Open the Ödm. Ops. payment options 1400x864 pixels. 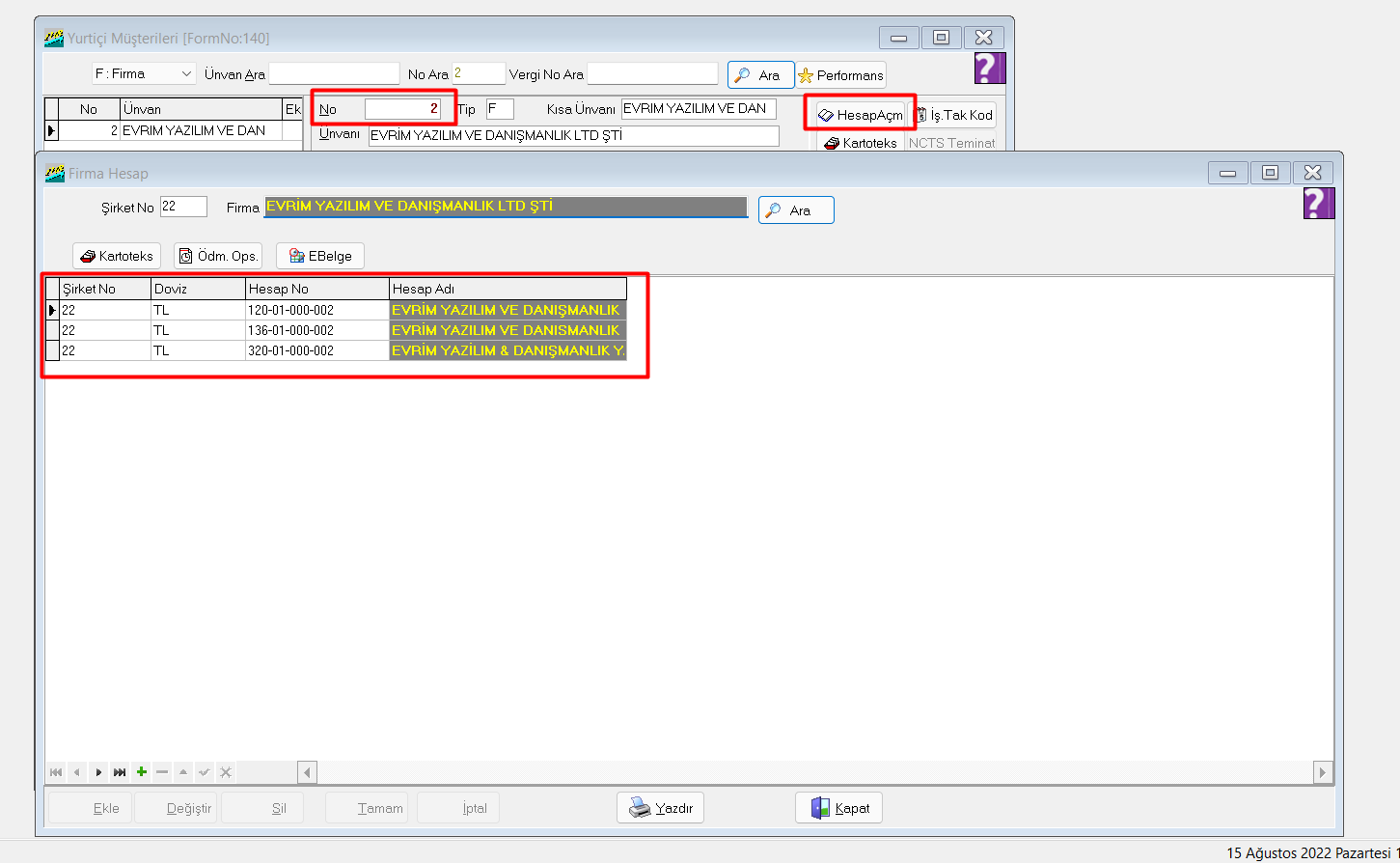218,256
